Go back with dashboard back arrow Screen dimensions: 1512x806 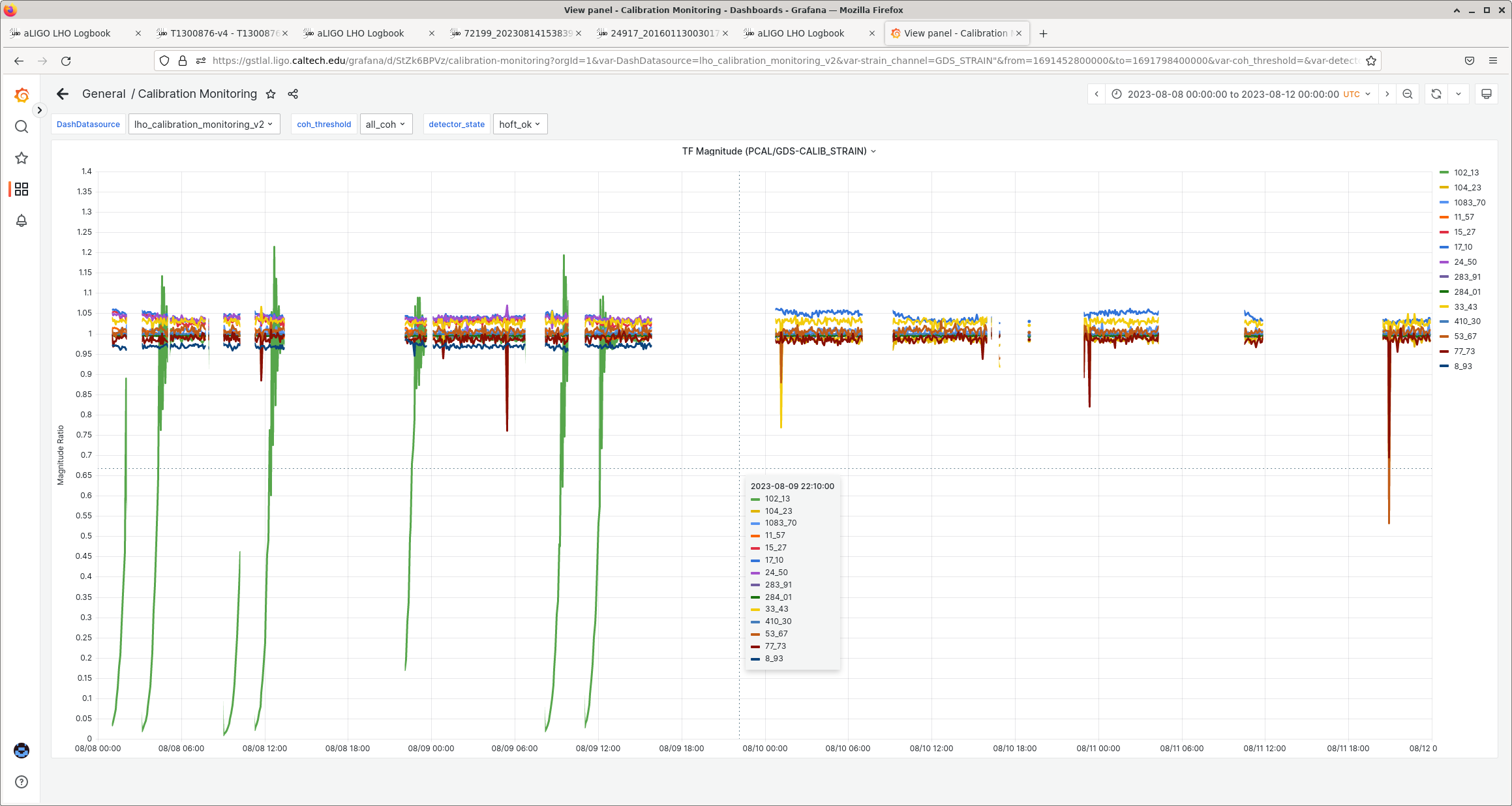[63, 94]
